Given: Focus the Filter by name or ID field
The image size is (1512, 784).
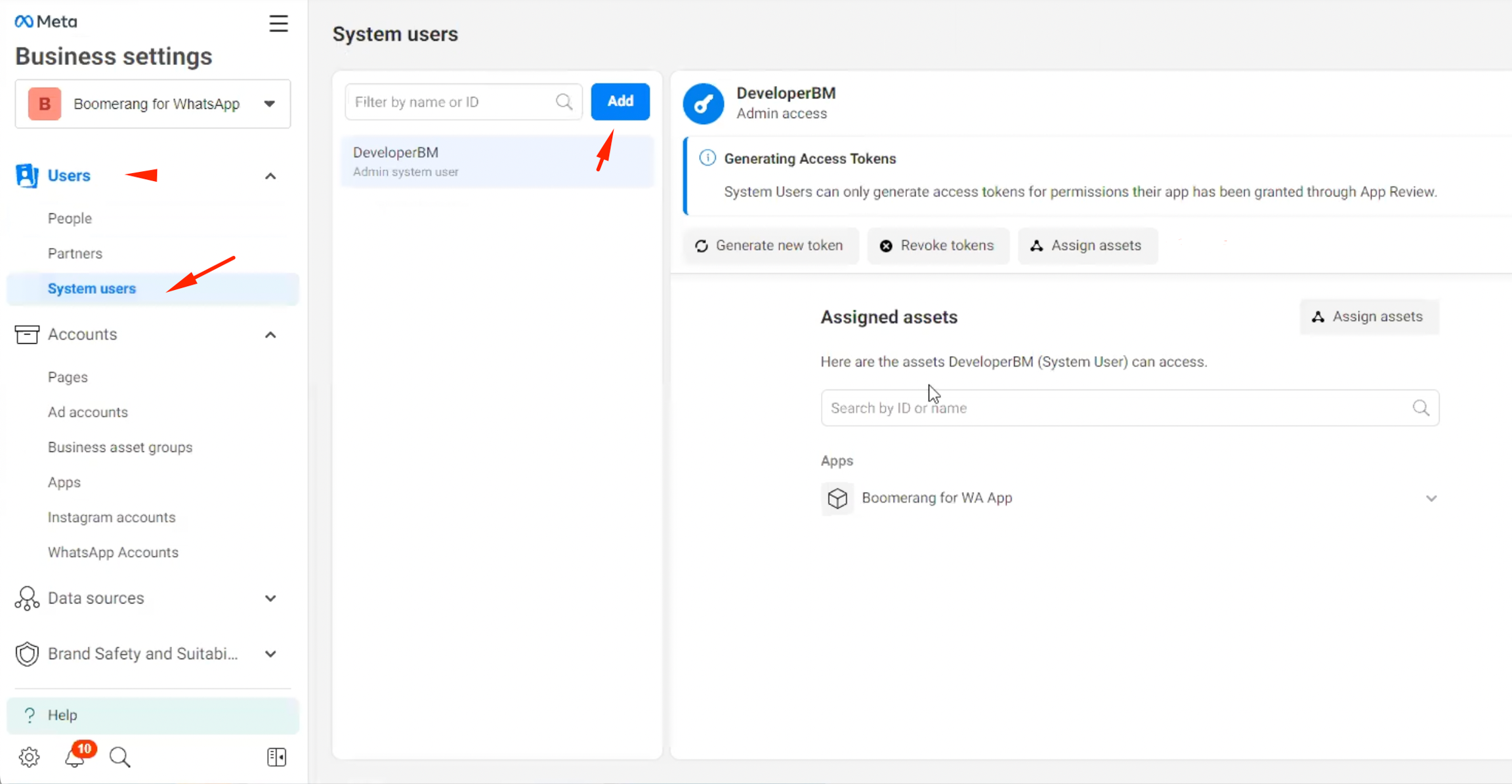Looking at the screenshot, I should click(x=453, y=102).
